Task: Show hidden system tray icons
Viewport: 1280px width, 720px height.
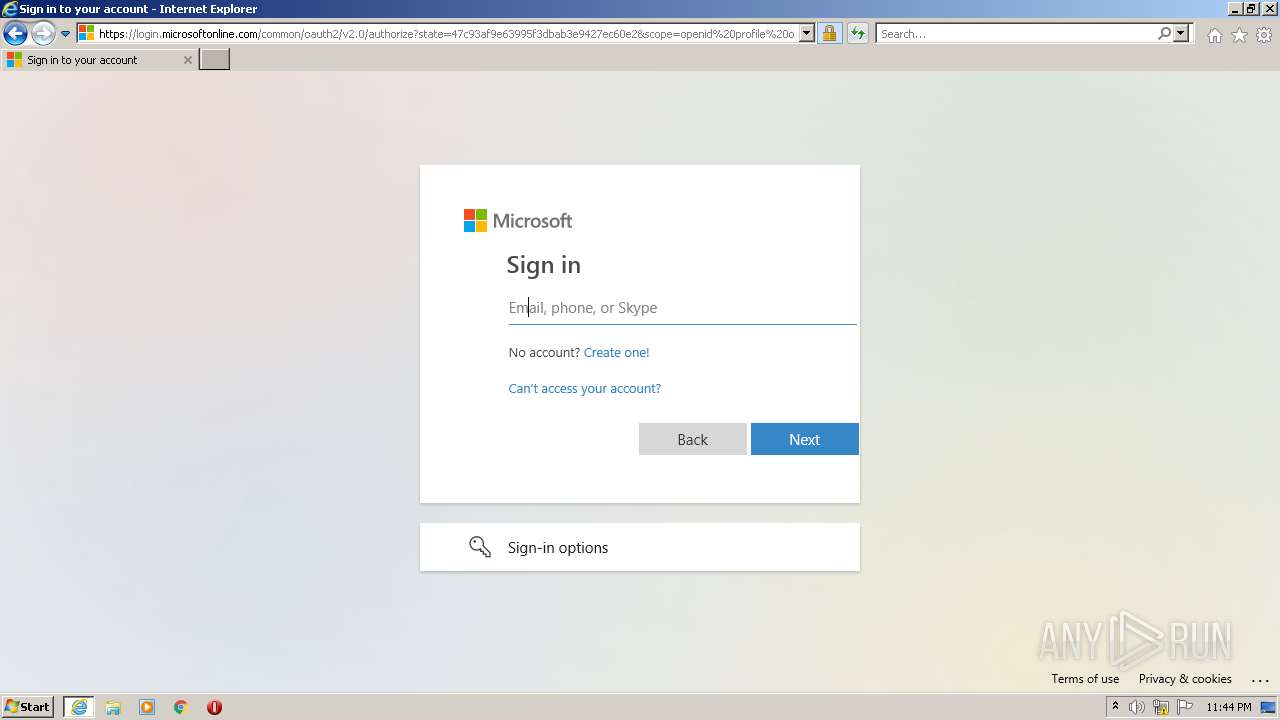Action: [x=1115, y=707]
